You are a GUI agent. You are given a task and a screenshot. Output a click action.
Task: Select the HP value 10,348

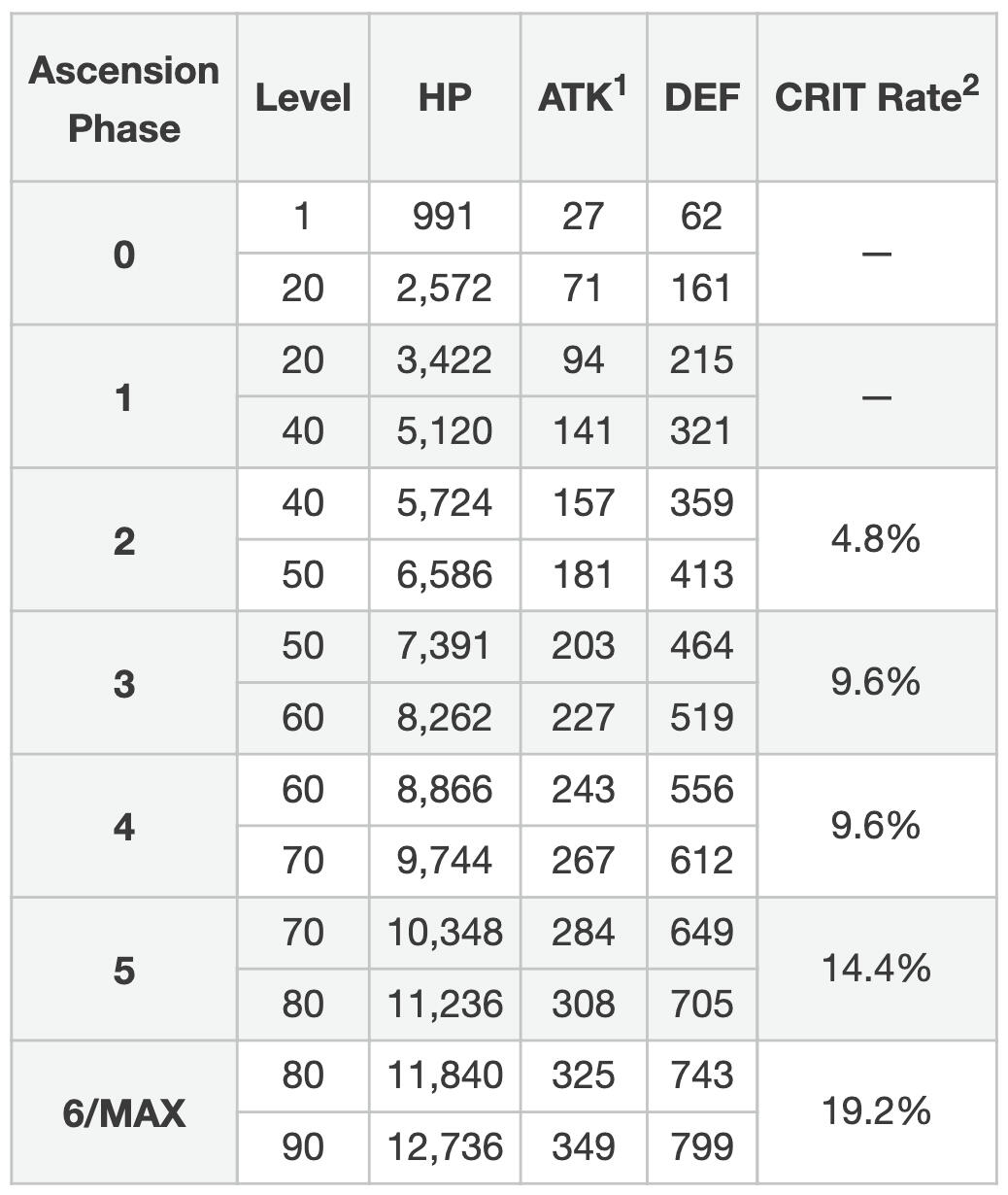point(445,933)
